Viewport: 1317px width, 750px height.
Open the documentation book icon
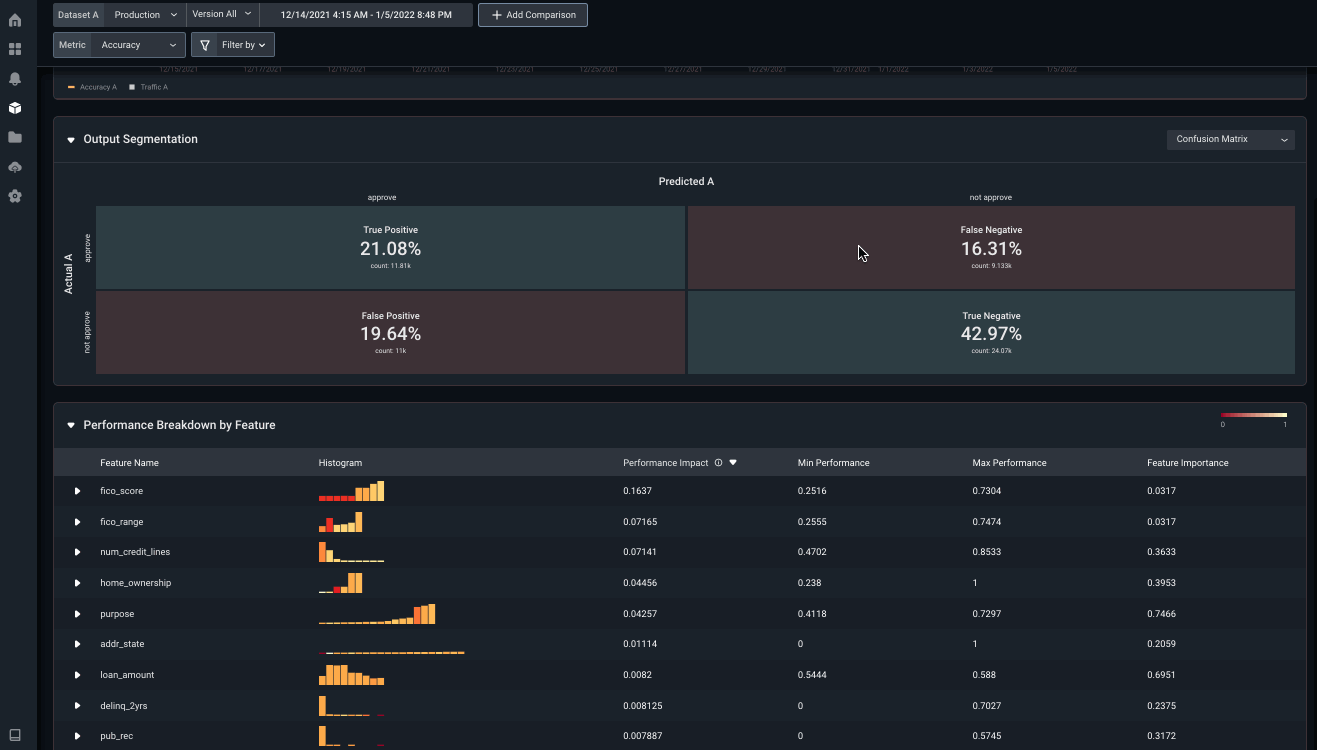click(x=15, y=735)
